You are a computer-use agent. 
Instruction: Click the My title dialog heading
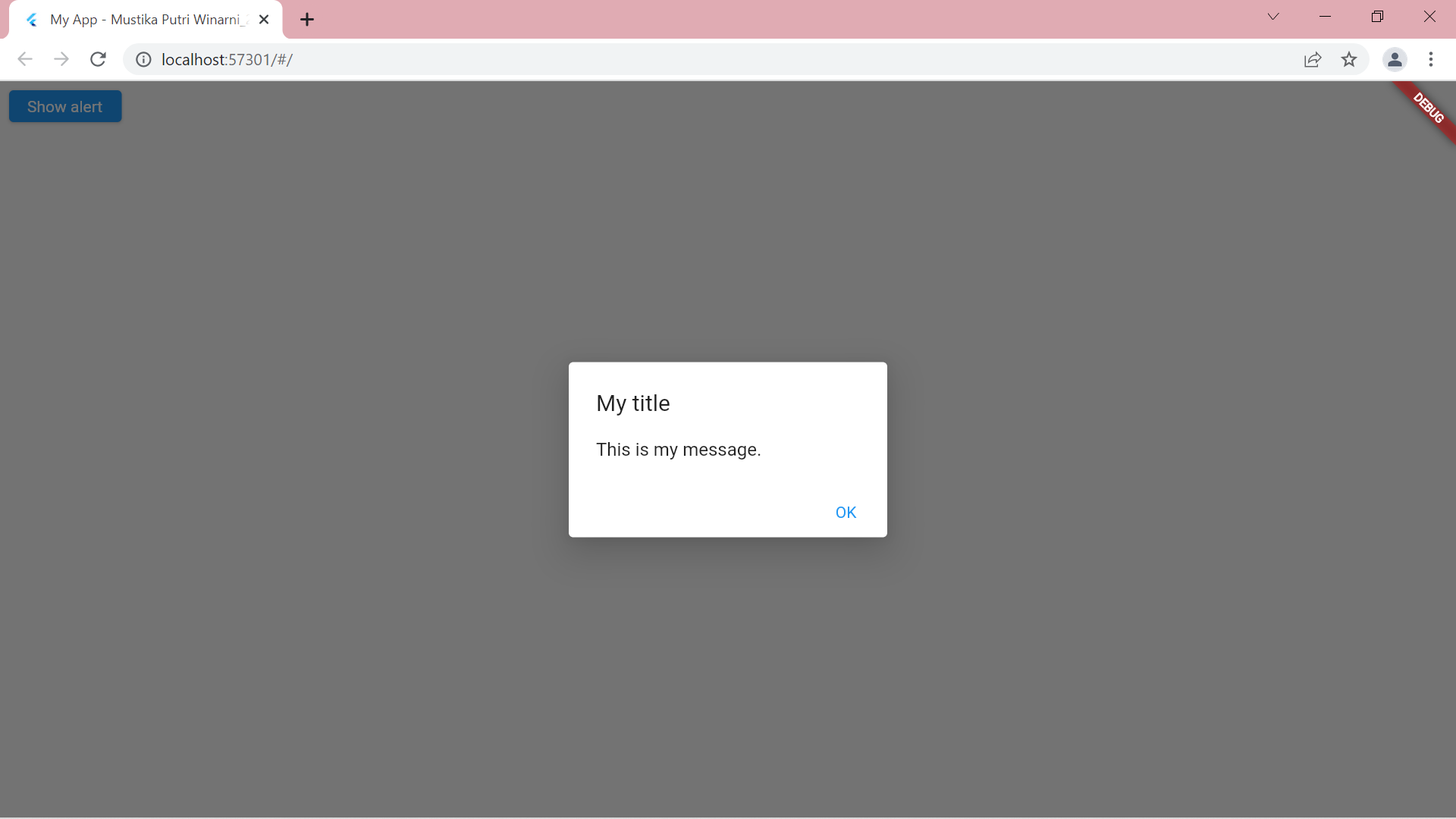[632, 403]
